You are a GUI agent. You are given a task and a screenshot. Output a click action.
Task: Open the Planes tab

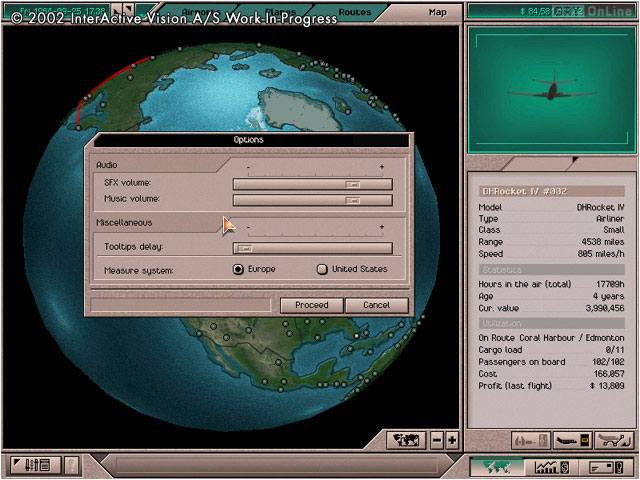[x=280, y=12]
